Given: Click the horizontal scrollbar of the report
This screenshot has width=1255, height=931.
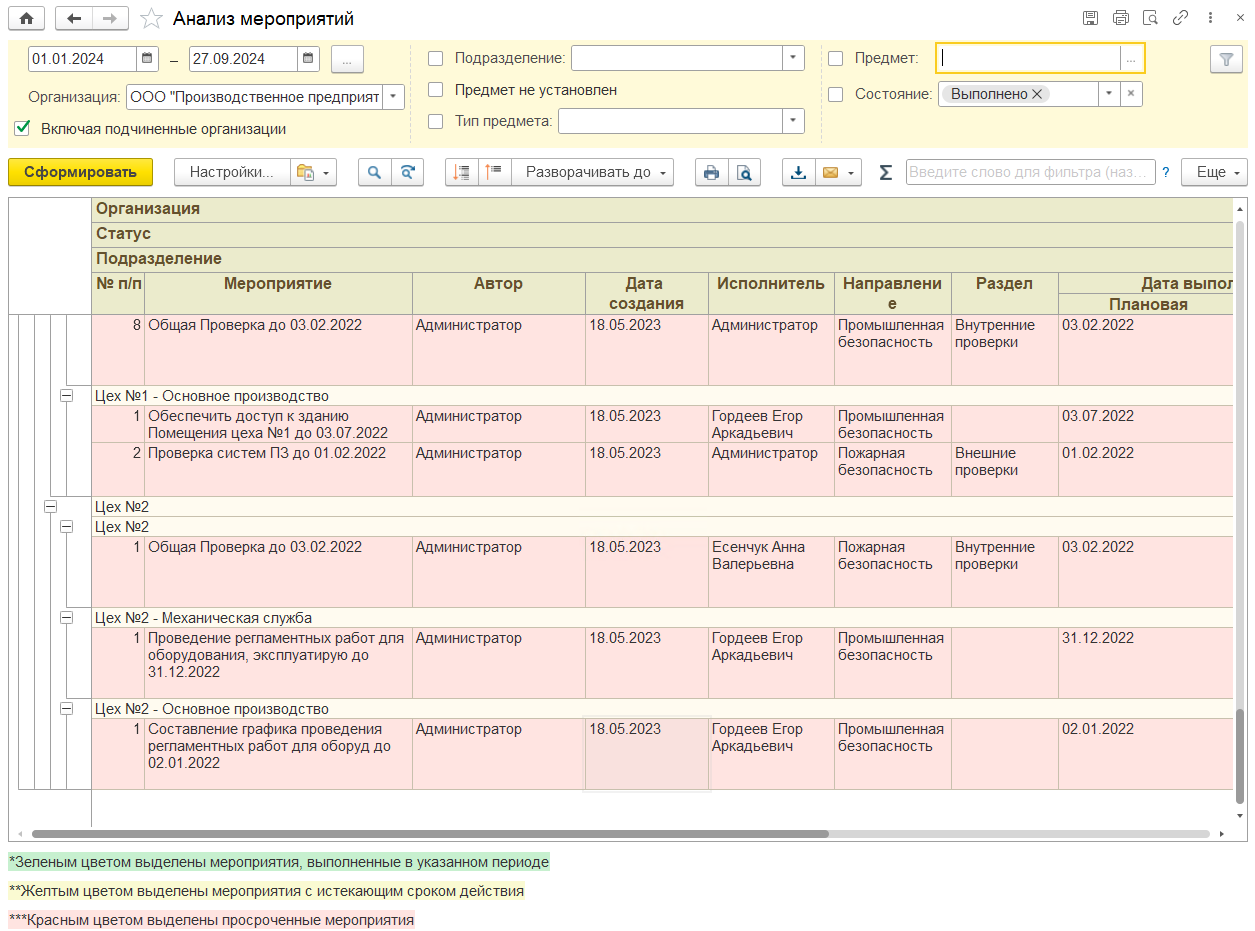Looking at the screenshot, I should pos(430,833).
